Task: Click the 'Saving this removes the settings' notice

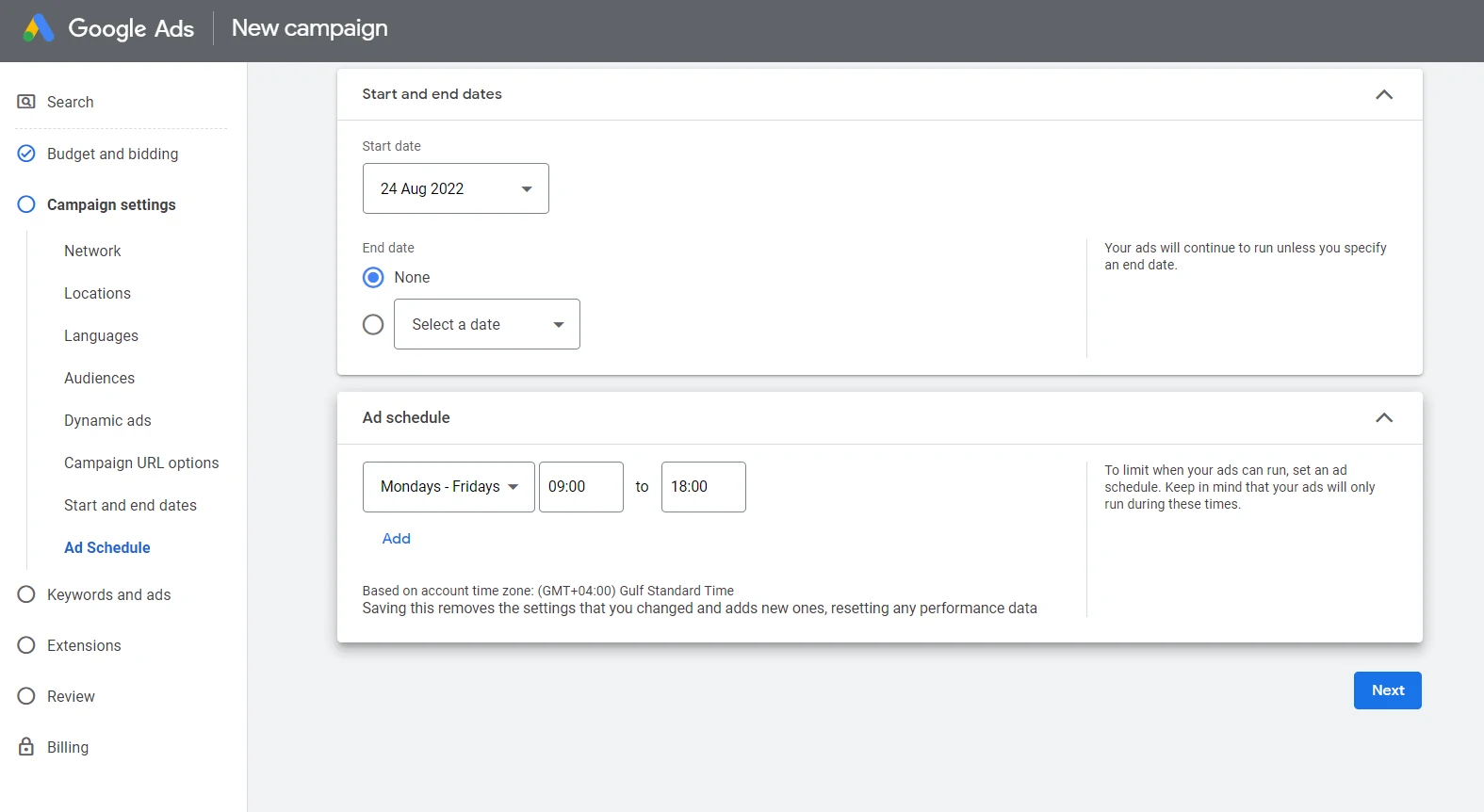Action: [700, 609]
